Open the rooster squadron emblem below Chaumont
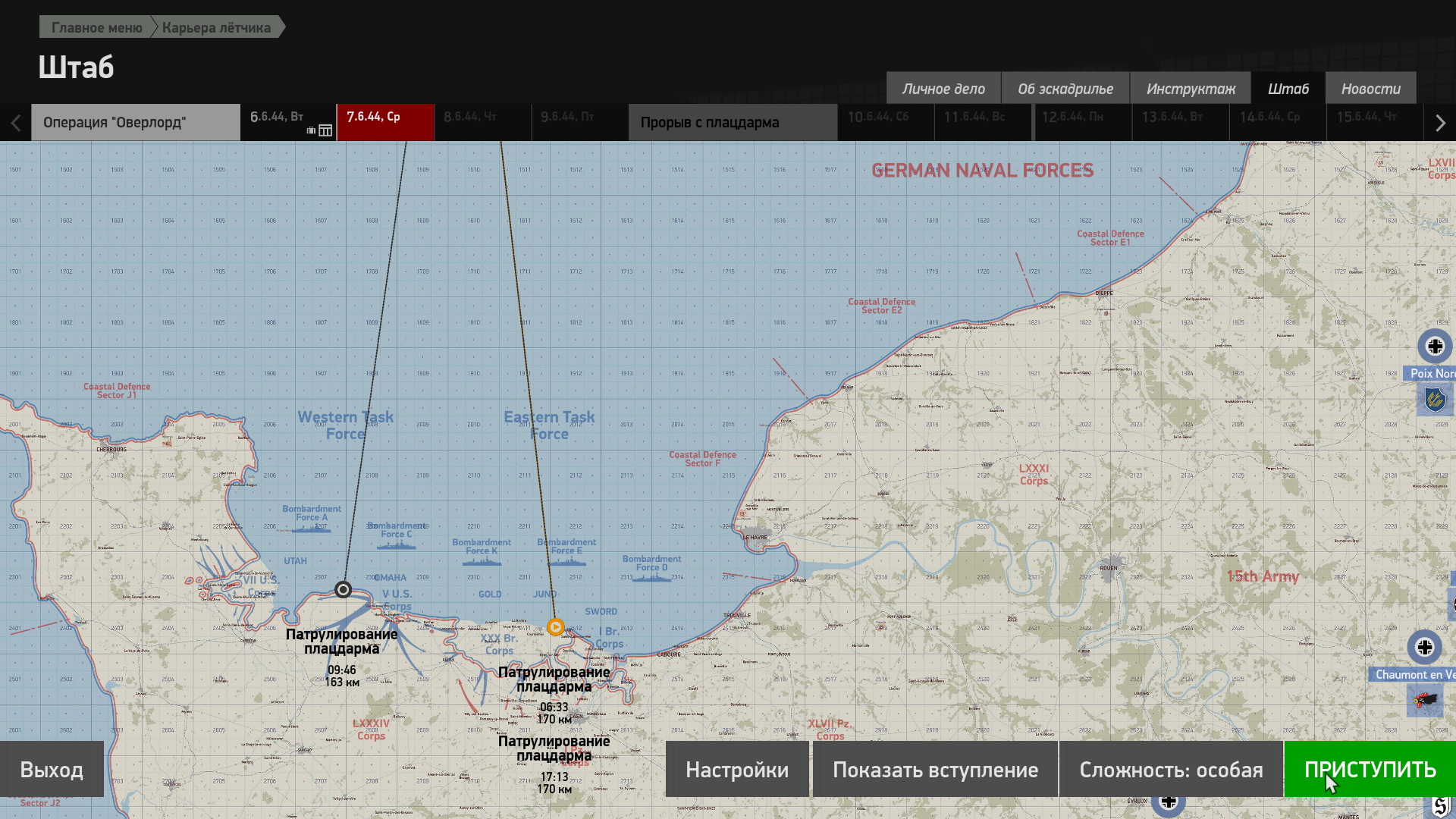This screenshot has width=1456, height=819. coord(1424,700)
